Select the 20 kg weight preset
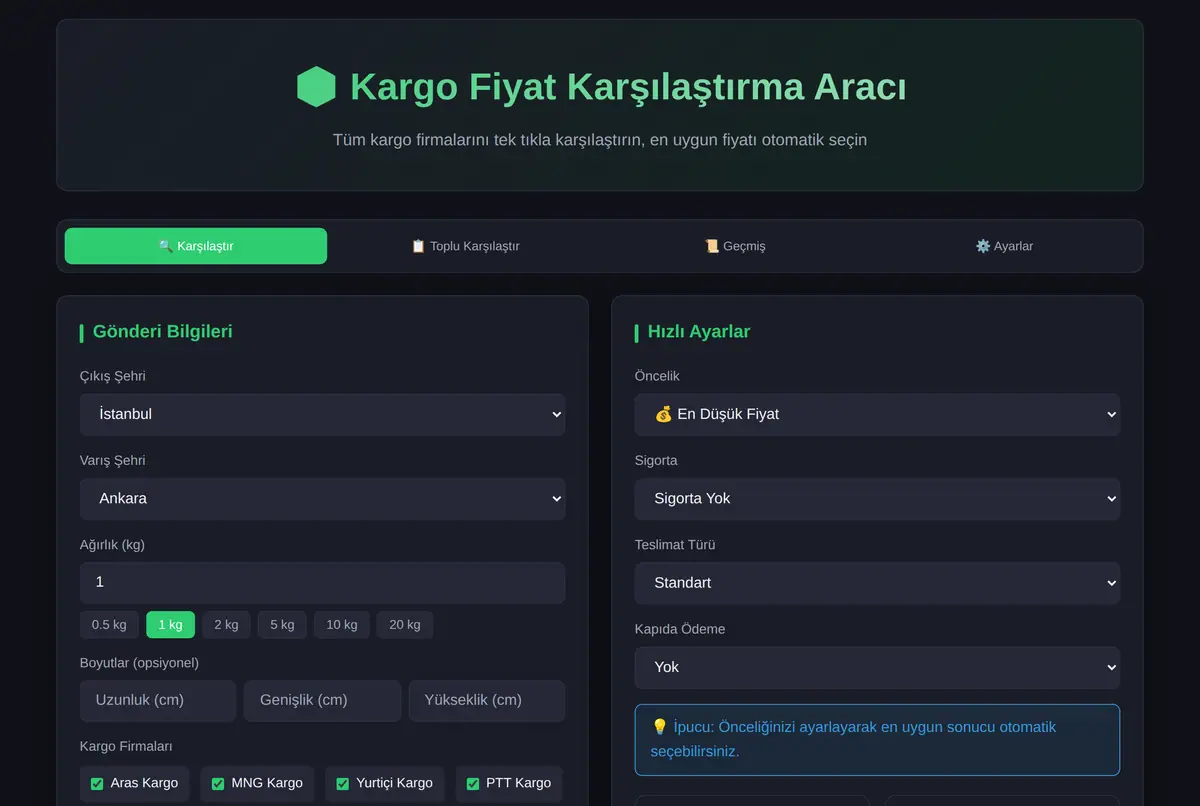Image resolution: width=1200 pixels, height=806 pixels. (x=405, y=625)
